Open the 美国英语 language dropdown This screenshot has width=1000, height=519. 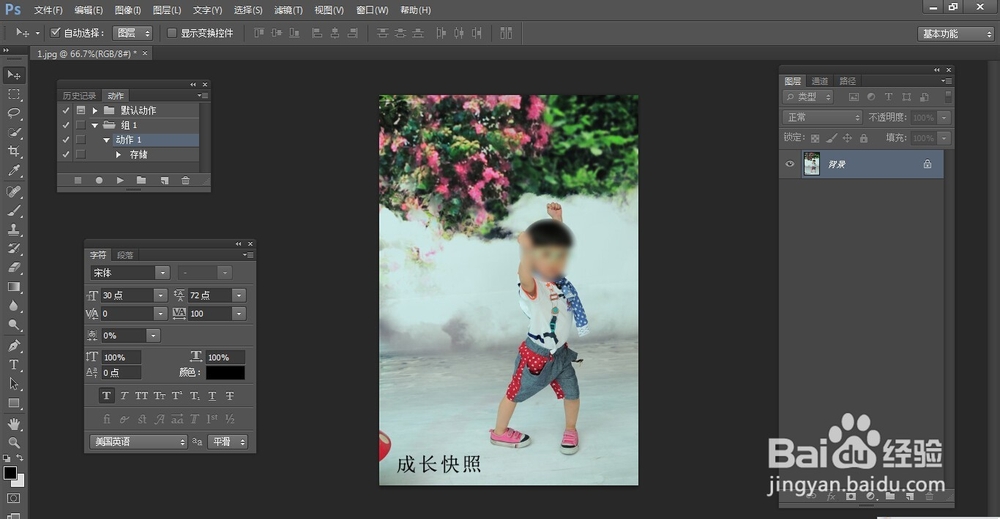[138, 442]
